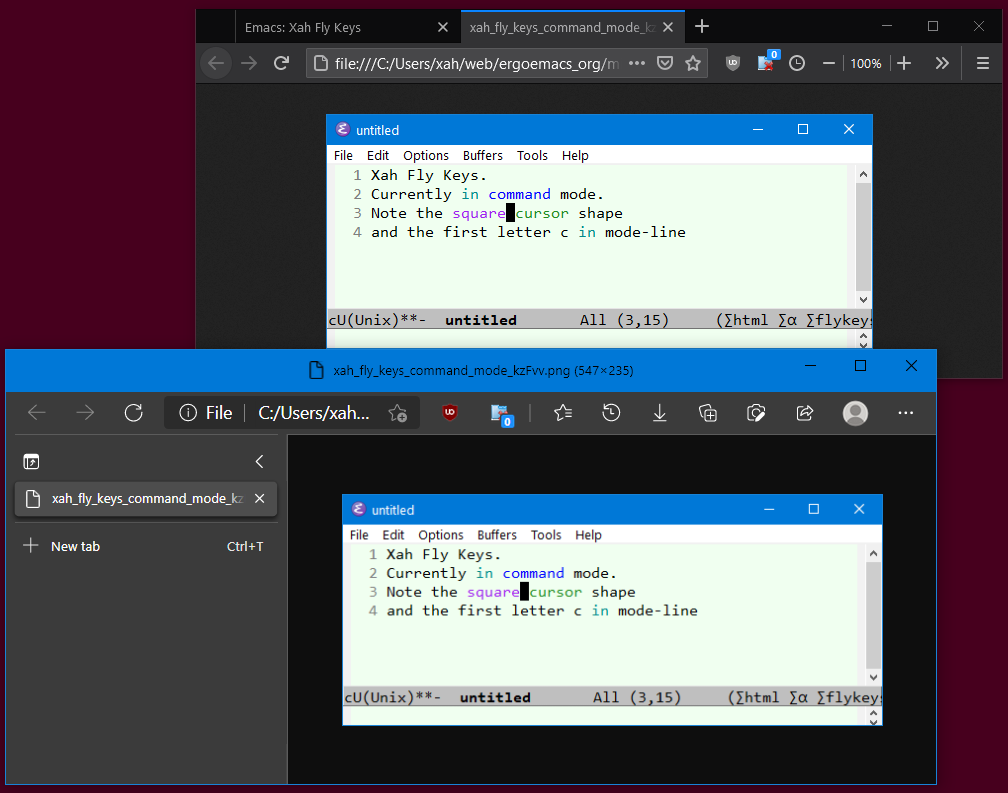Screen dimensions: 1008x793
Task: Click Help menu in Edge Emacs image
Action: coord(588,535)
